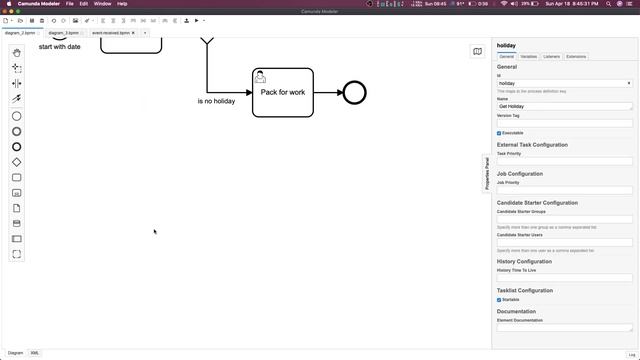Image resolution: width=640 pixels, height=360 pixels.
Task: Select the Pack for work task
Action: click(x=283, y=93)
